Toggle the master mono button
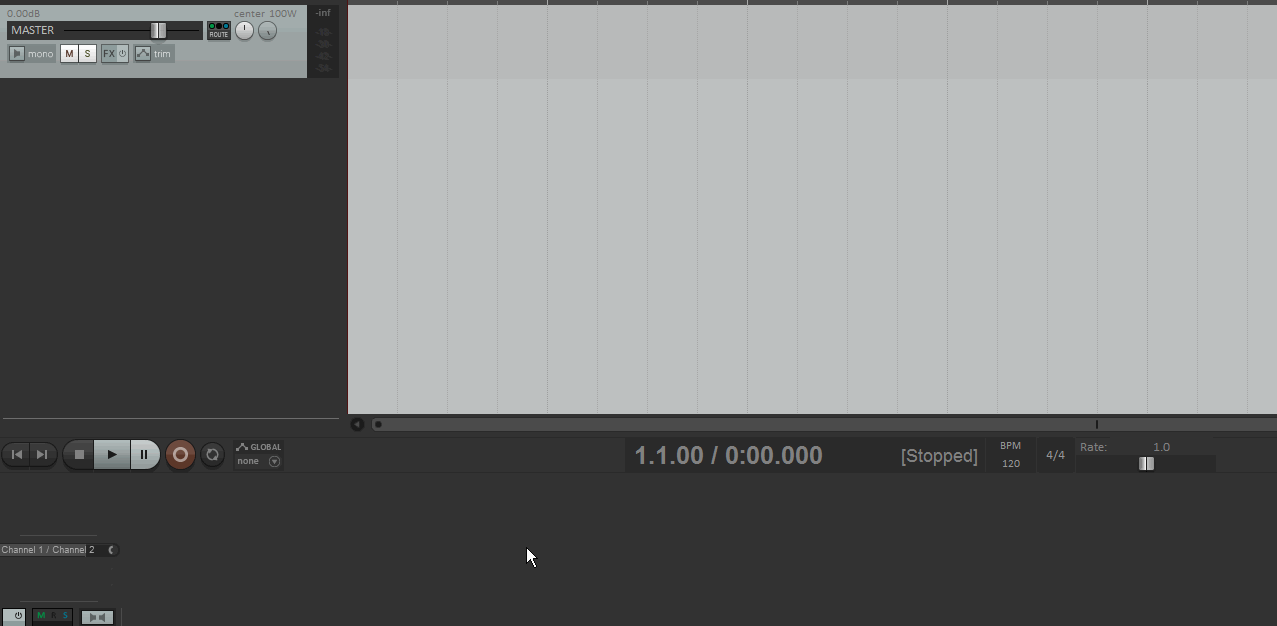The width and height of the screenshot is (1277, 626). (x=32, y=54)
